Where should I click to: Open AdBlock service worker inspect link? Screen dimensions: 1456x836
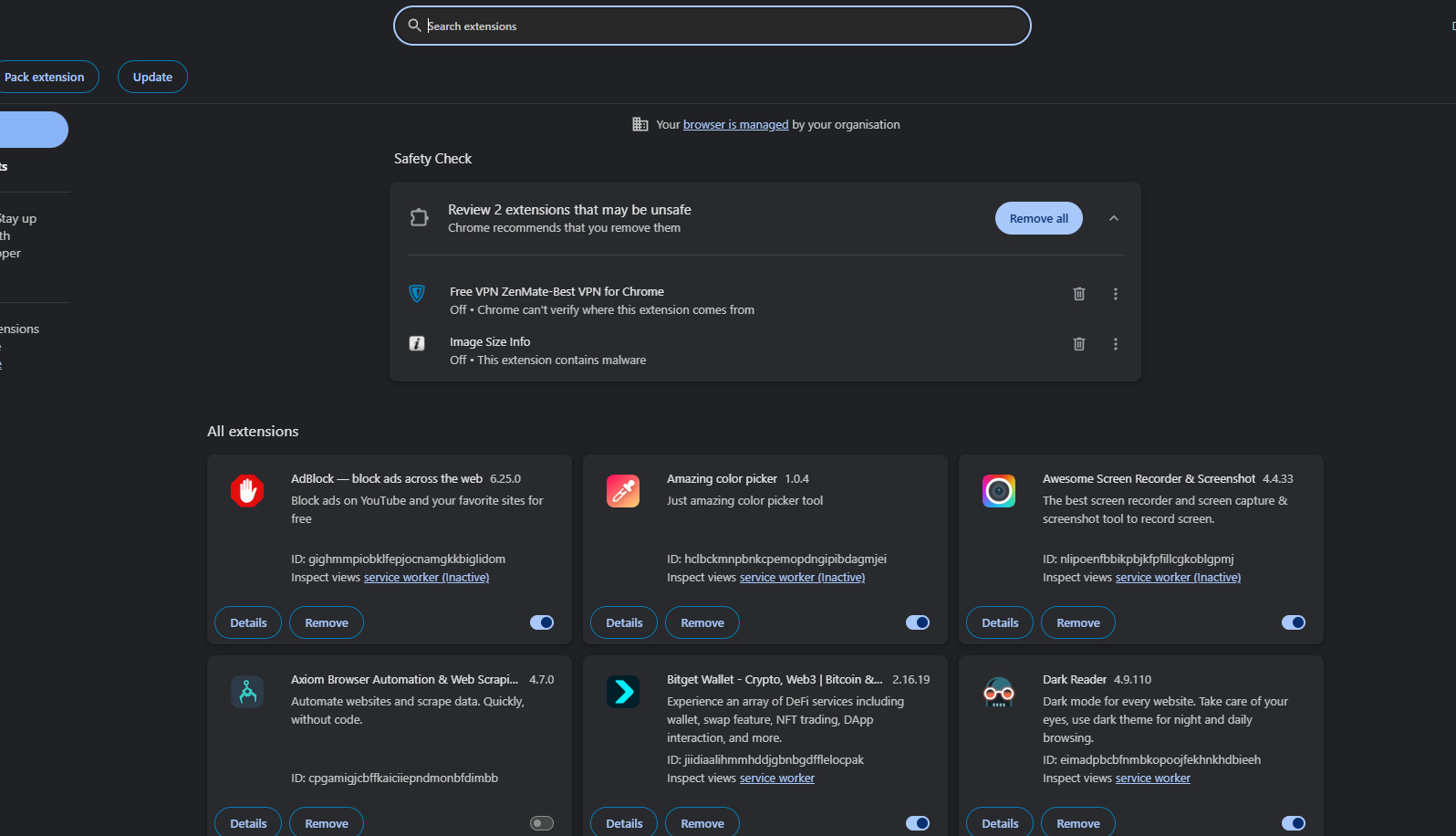point(426,578)
